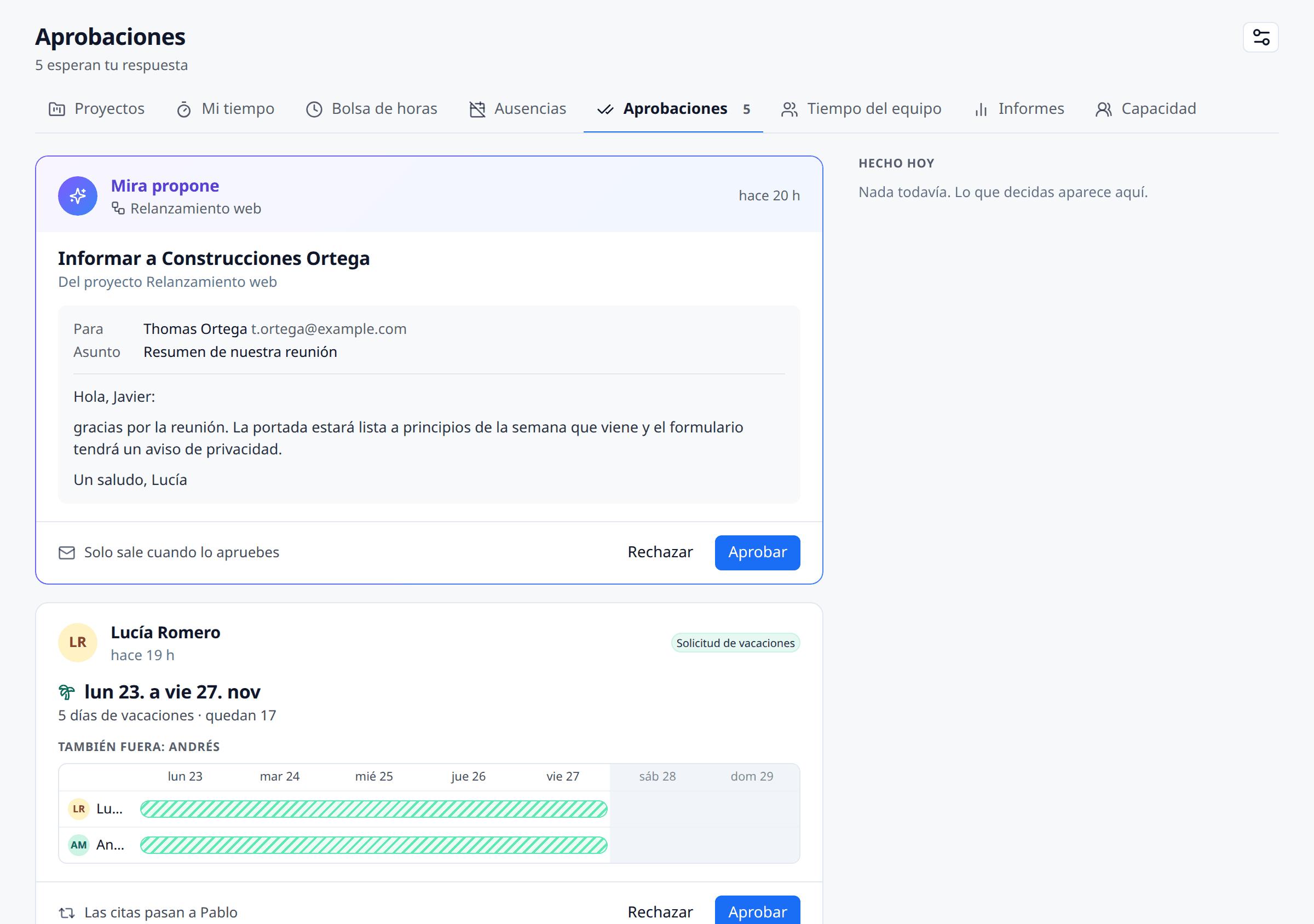Click the calendar icon for Ausencias
This screenshot has height=924, width=1314.
477,109
